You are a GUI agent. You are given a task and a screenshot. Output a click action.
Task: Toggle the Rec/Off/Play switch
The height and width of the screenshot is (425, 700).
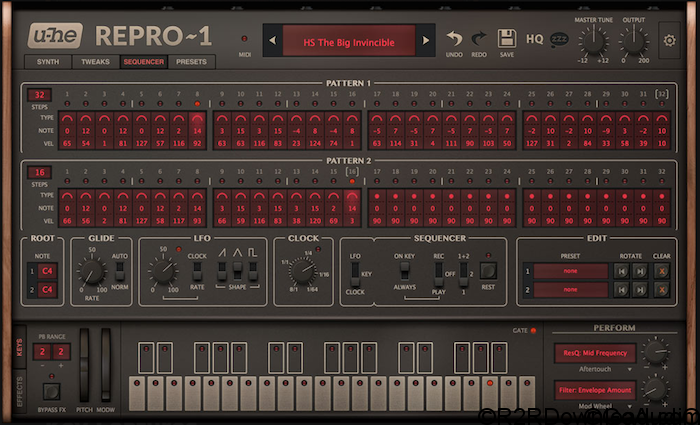coord(439,273)
